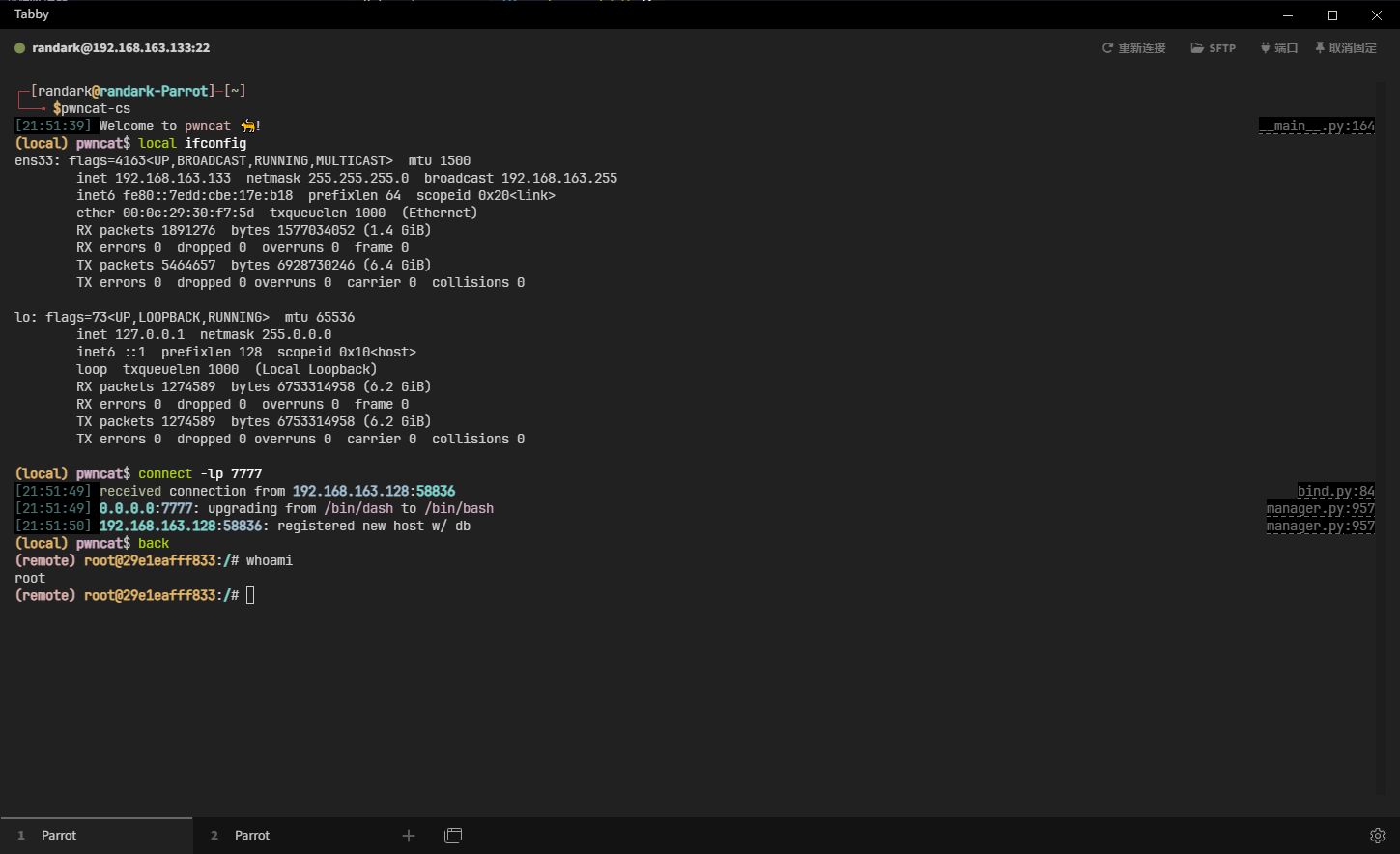Close the Tabby window
1400x854 pixels.
[x=1377, y=14]
